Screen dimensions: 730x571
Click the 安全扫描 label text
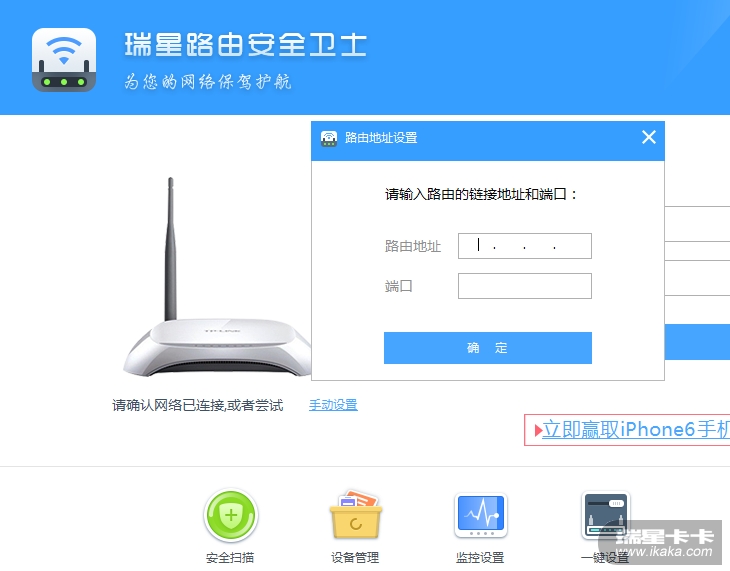[x=230, y=557]
